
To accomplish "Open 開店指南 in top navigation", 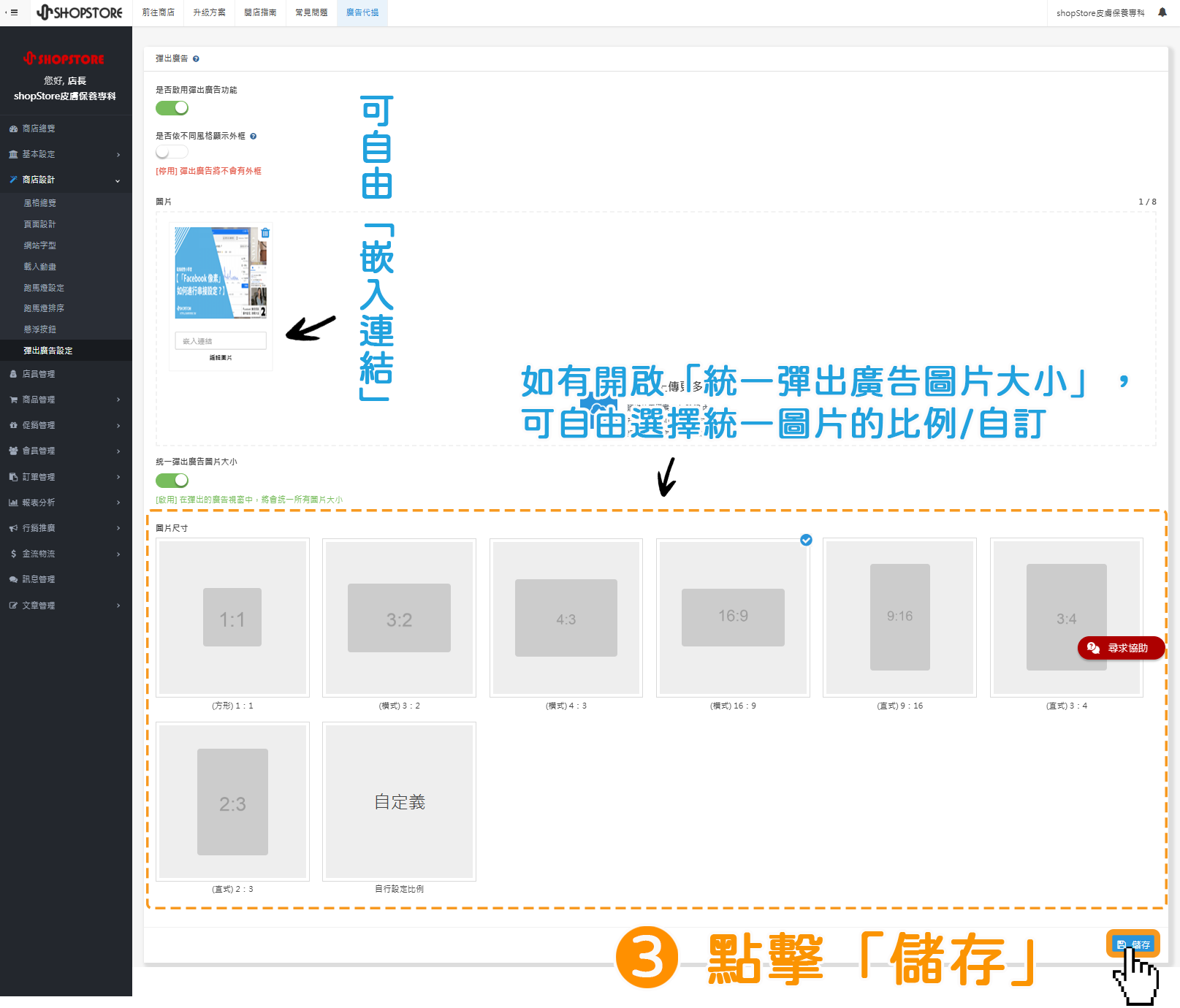I will (260, 12).
